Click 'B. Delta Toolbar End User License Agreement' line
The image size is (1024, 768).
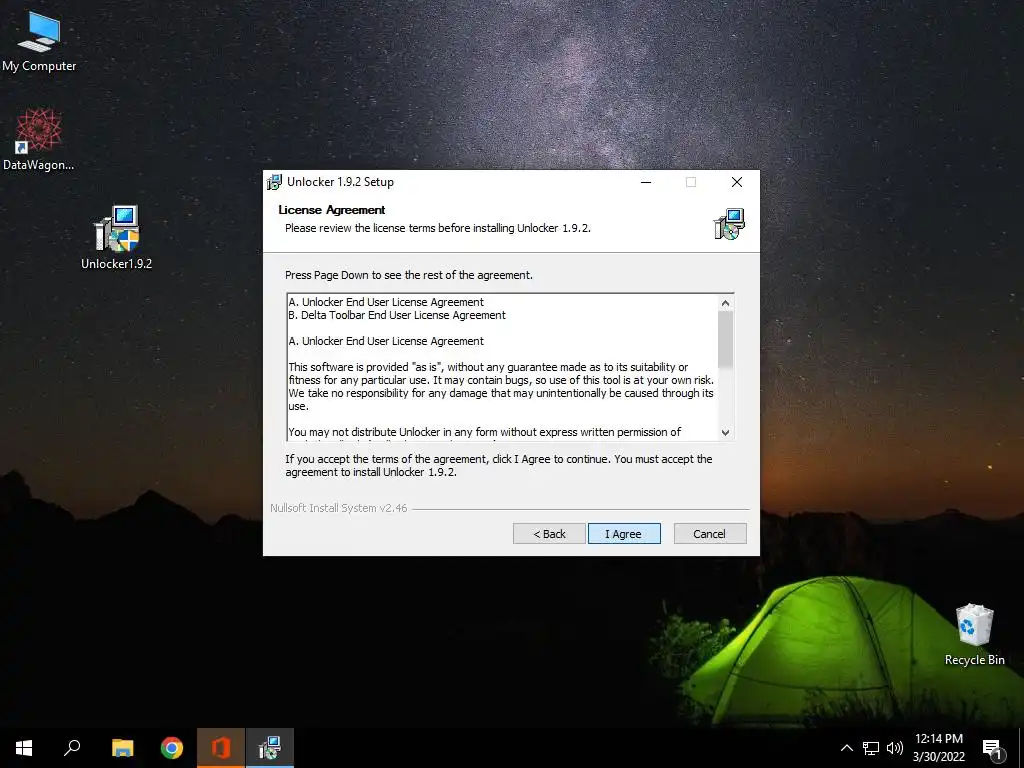[x=397, y=315]
